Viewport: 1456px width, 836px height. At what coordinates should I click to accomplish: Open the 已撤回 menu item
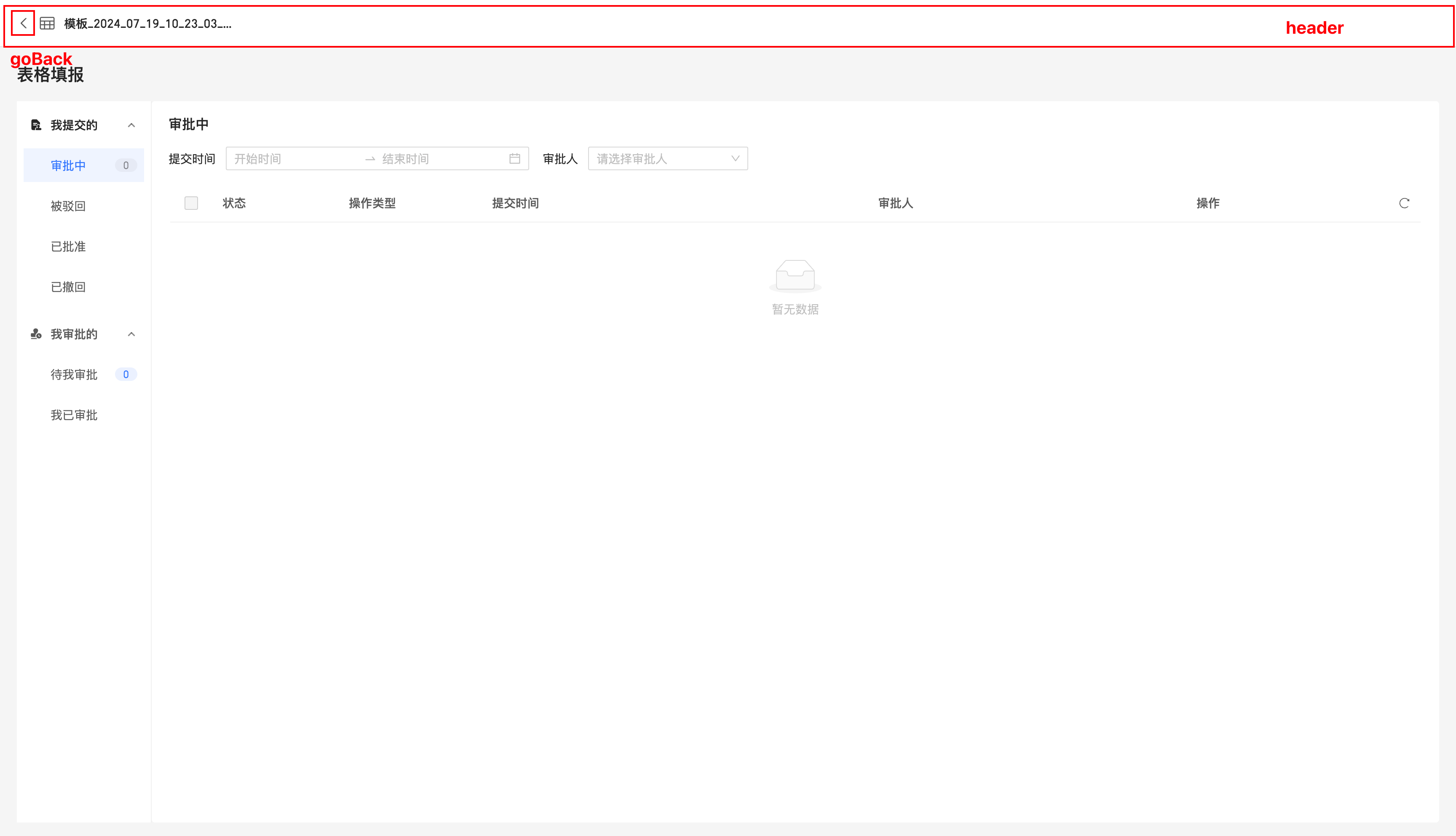pos(84,287)
